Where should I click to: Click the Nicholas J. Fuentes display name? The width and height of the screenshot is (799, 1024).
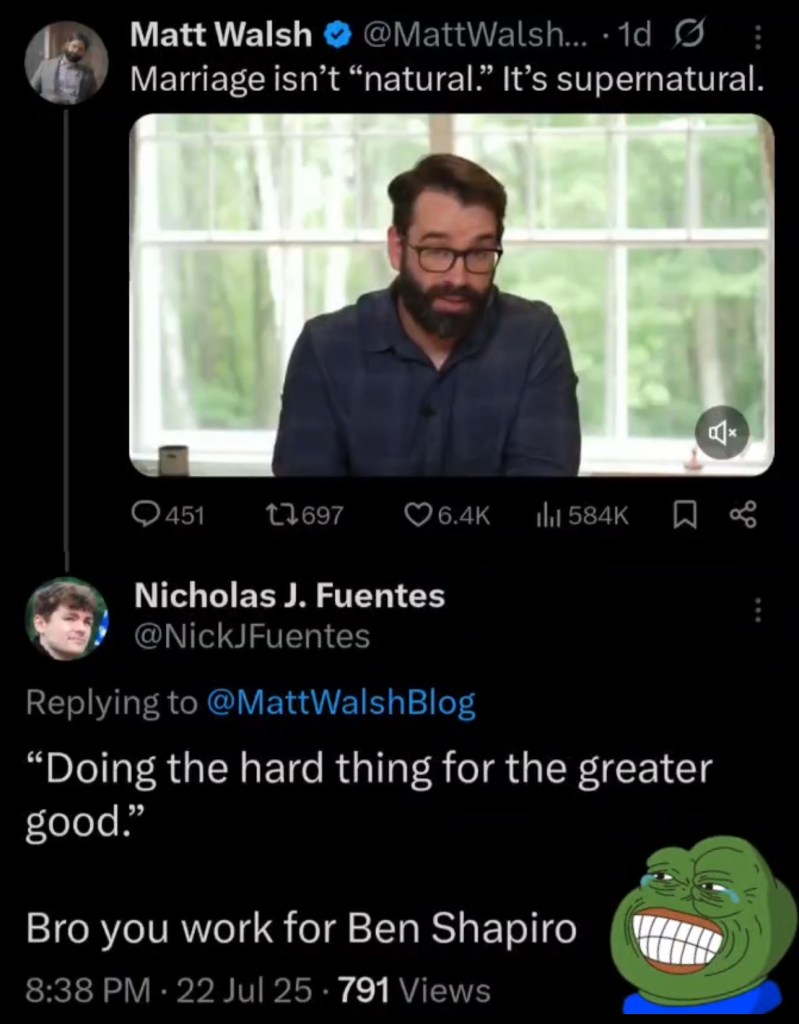click(289, 597)
